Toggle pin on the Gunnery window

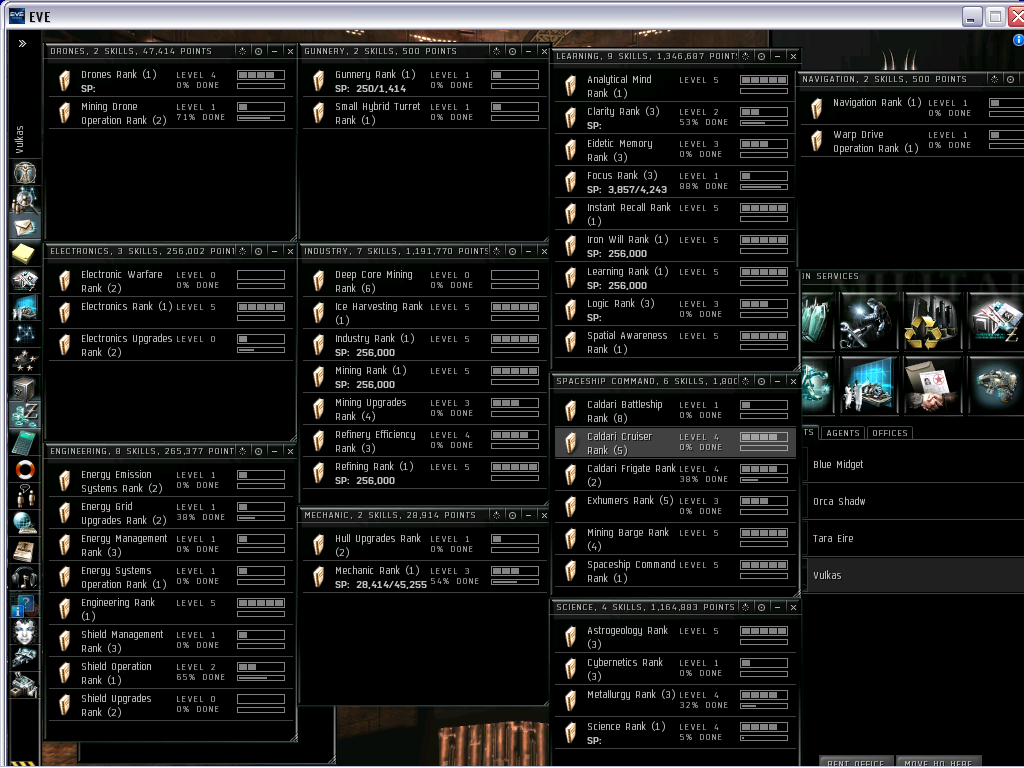[x=496, y=51]
